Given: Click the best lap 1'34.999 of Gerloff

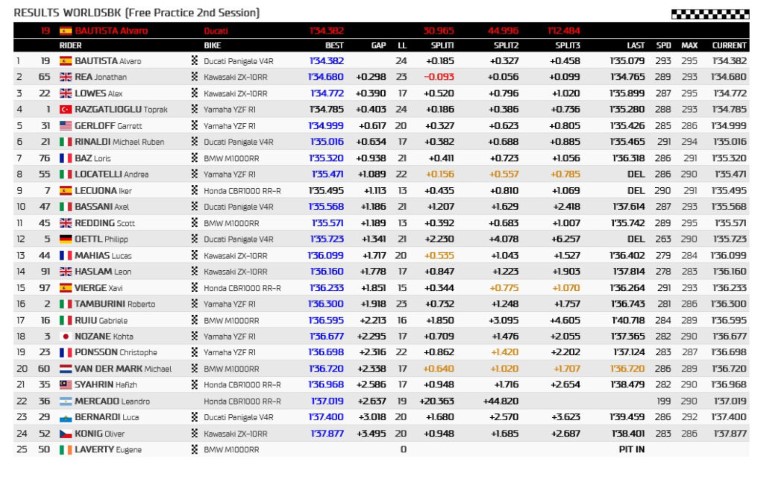Looking at the screenshot, I should [326, 126].
